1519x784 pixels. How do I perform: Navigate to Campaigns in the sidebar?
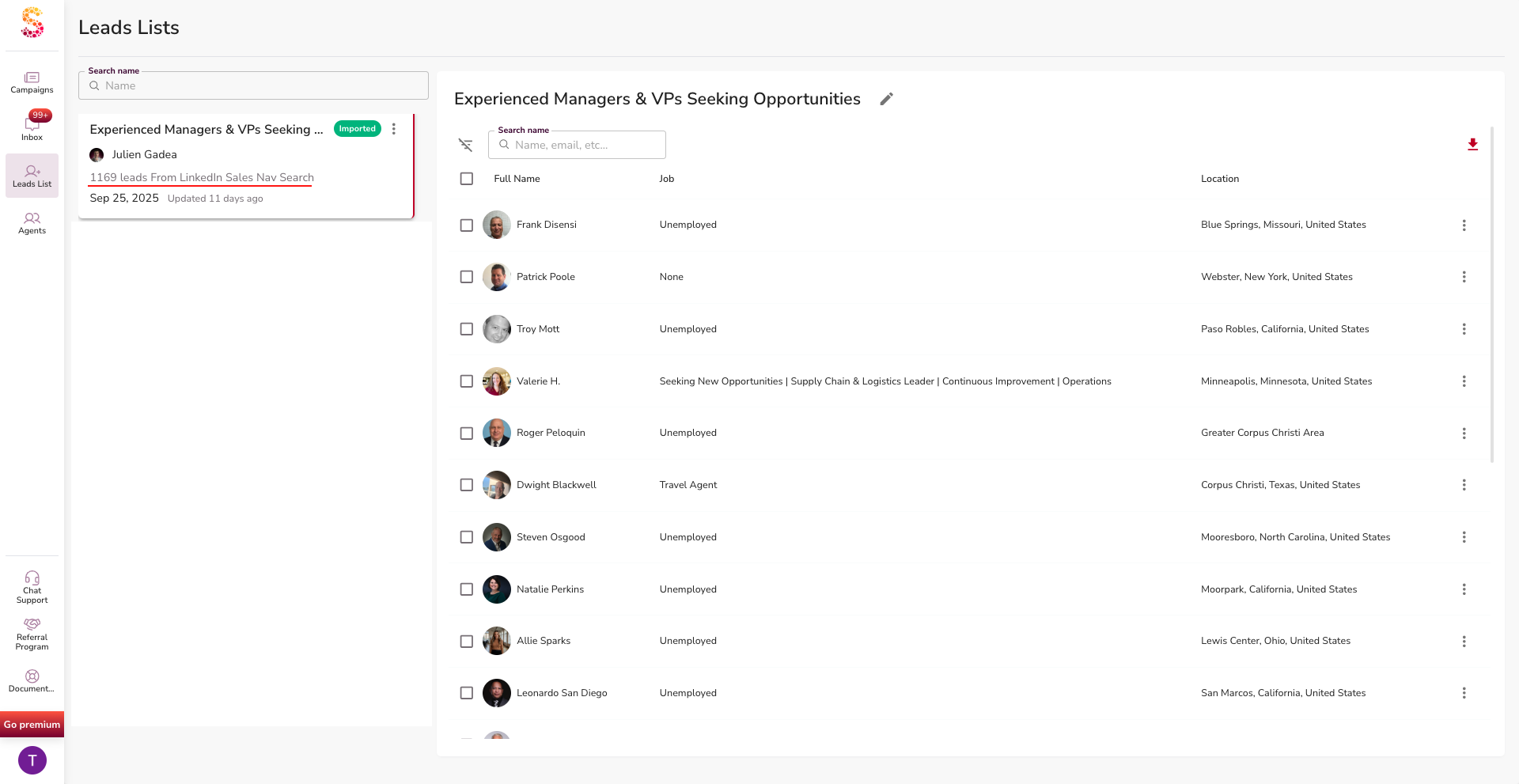[x=32, y=81]
